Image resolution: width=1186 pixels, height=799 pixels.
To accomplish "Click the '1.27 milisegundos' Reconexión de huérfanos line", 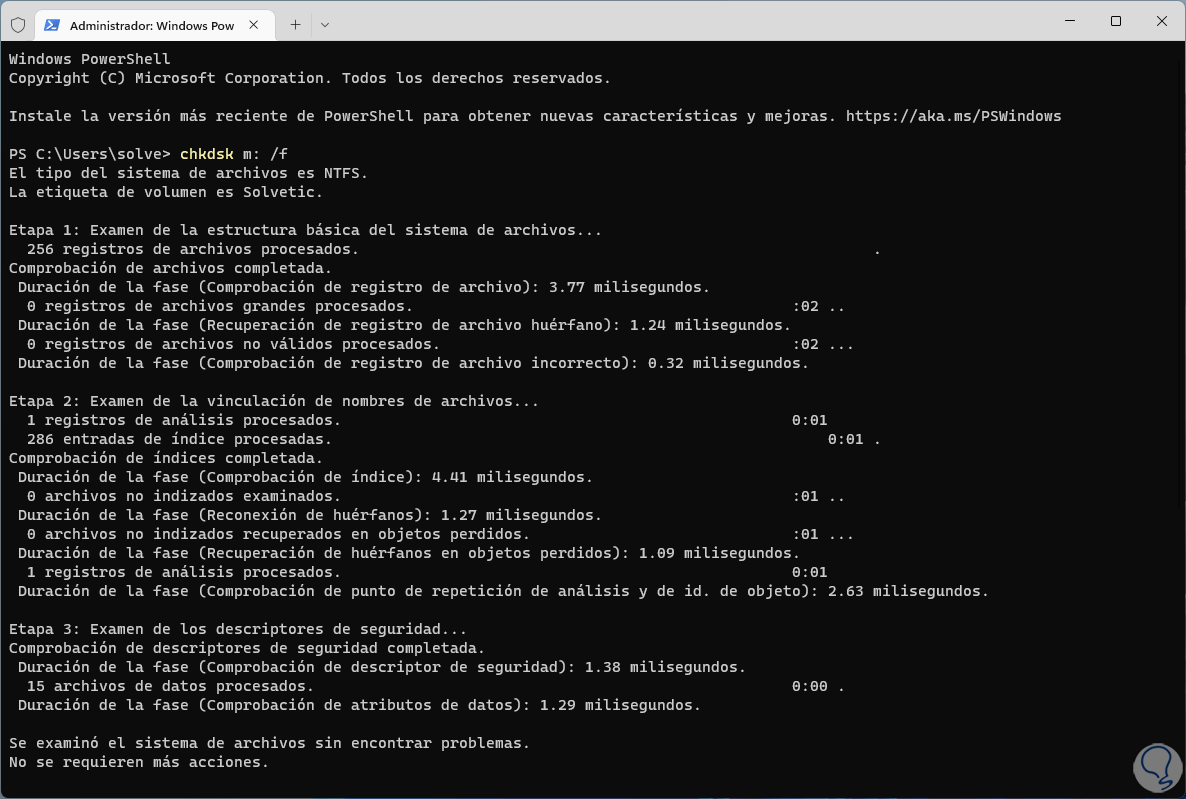I will (310, 515).
